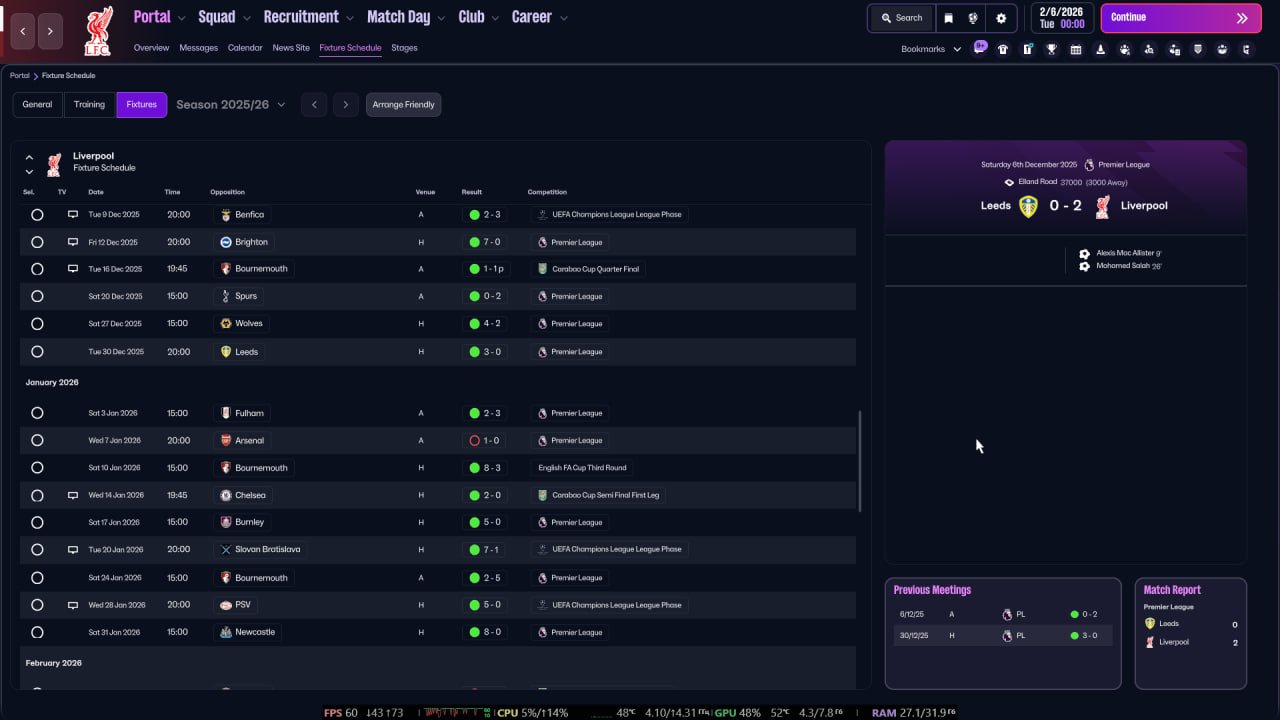Select the Fulham fixture radio button
The width and height of the screenshot is (1280, 720).
[x=37, y=413]
